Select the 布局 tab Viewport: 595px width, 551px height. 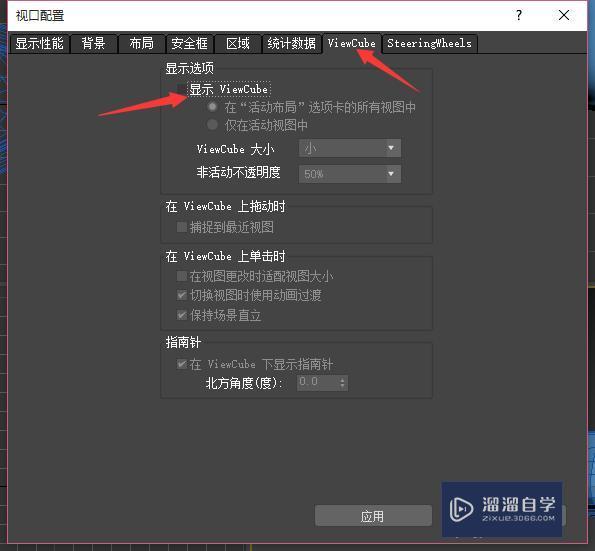(142, 43)
